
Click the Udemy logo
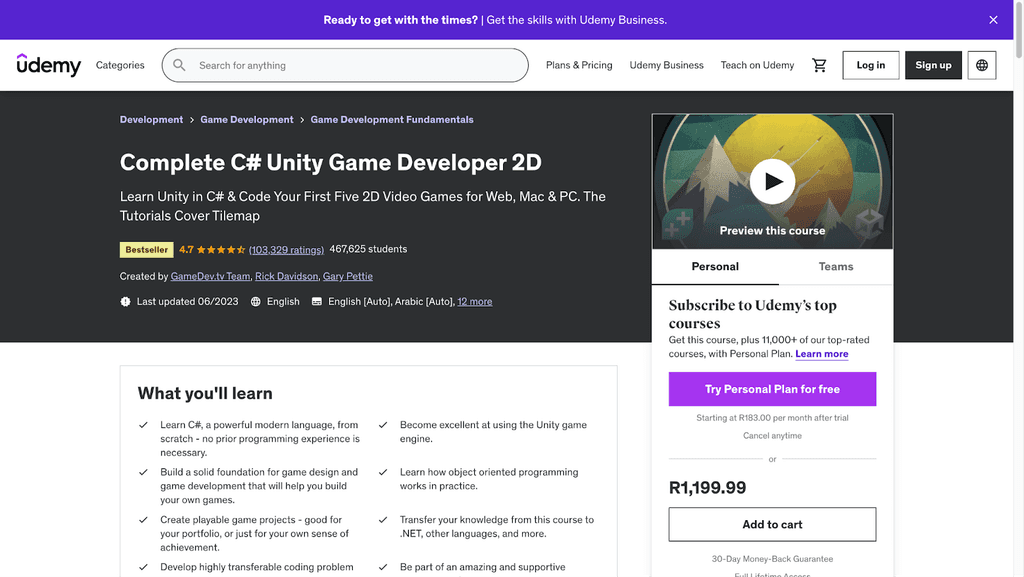pos(49,64)
